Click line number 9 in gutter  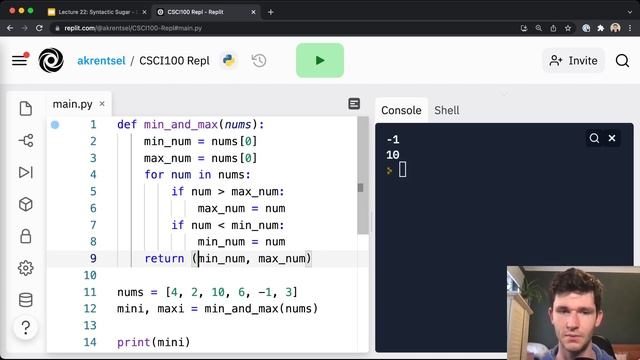[x=93, y=258]
